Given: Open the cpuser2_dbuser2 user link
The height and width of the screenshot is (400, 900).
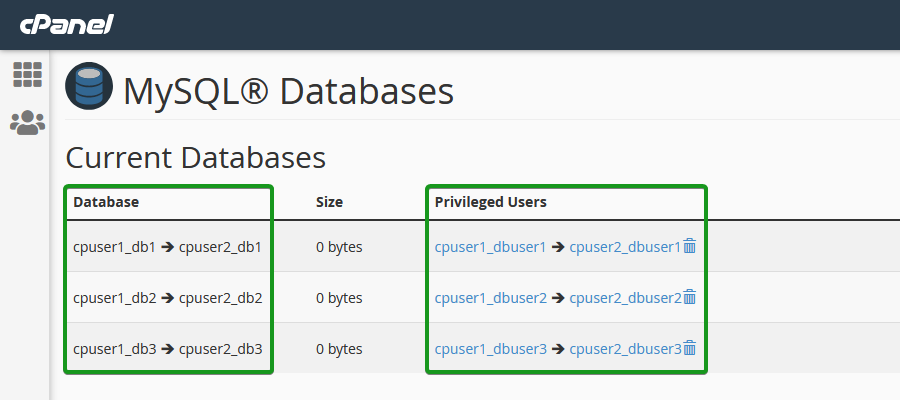Looking at the screenshot, I should tap(625, 298).
